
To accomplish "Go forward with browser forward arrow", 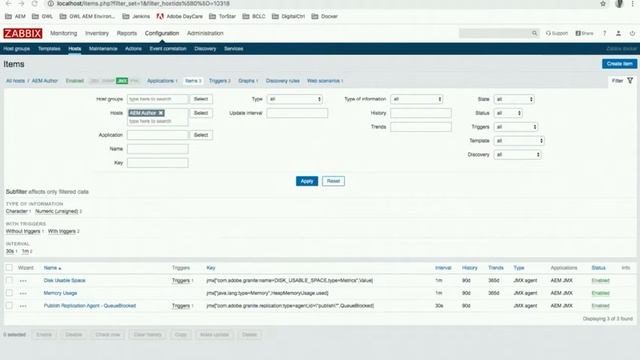I will (x=21, y=4).
